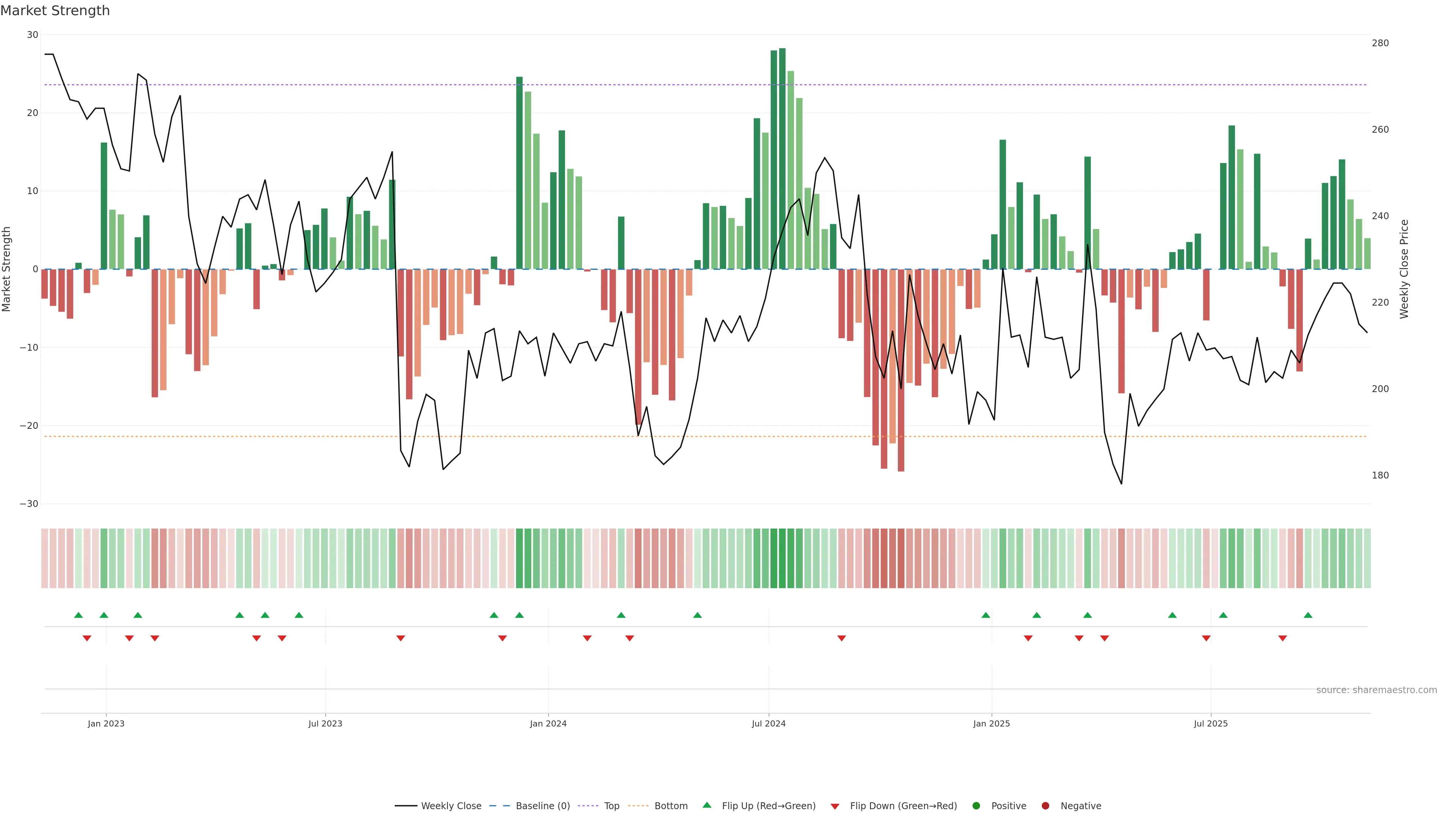Click the Weekly Close Price axis title
1456x819 pixels.
click(x=1404, y=269)
